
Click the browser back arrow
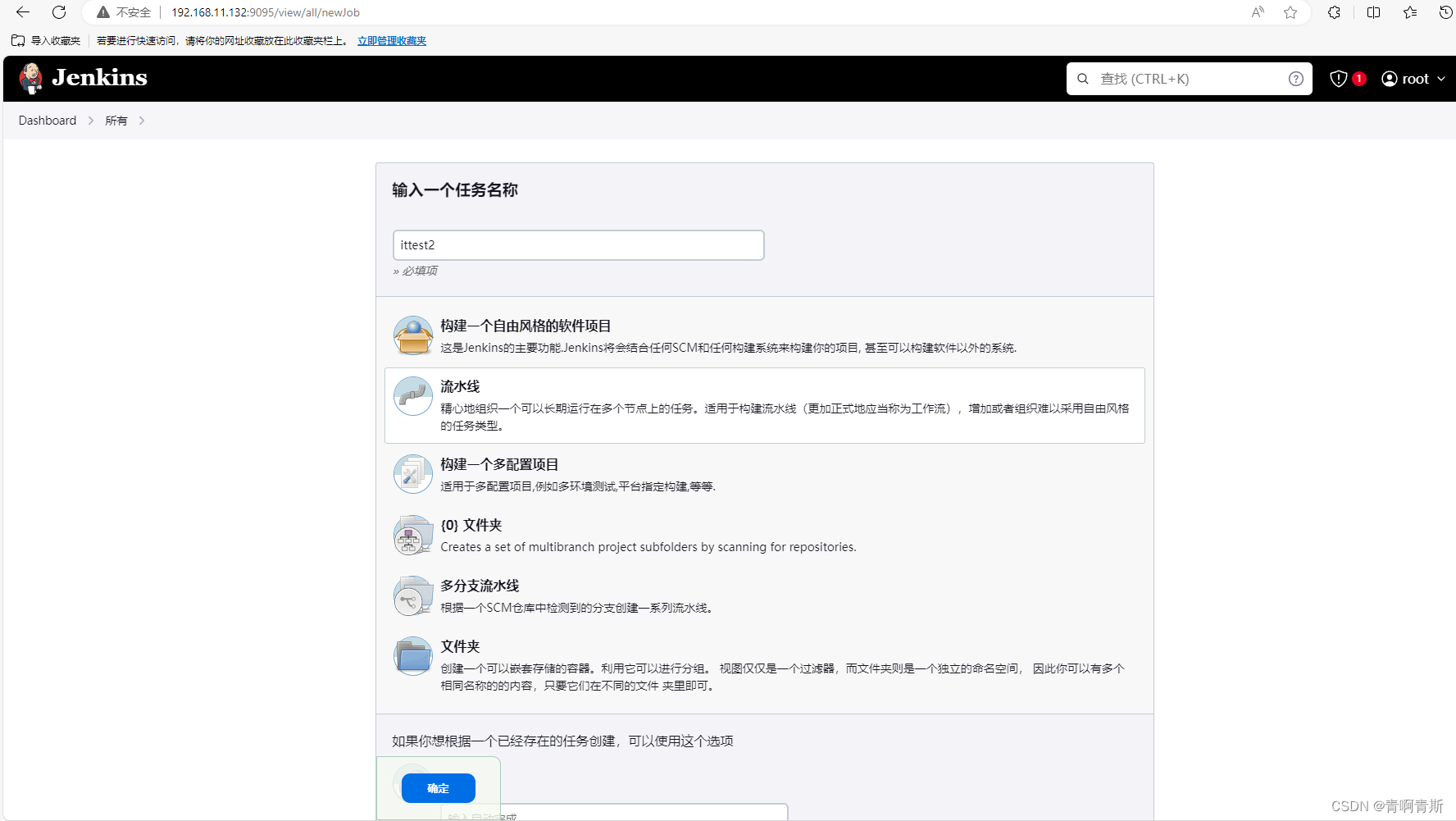23,12
